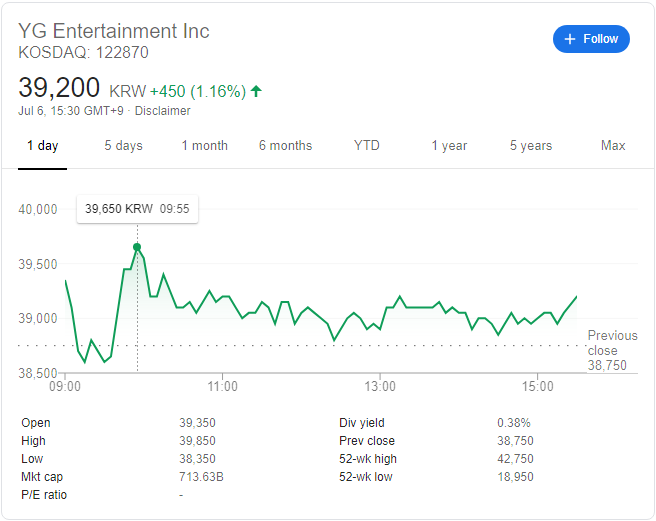The width and height of the screenshot is (656, 521).
Task: Click the green up arrow icon
Action: pyautogui.click(x=256, y=91)
